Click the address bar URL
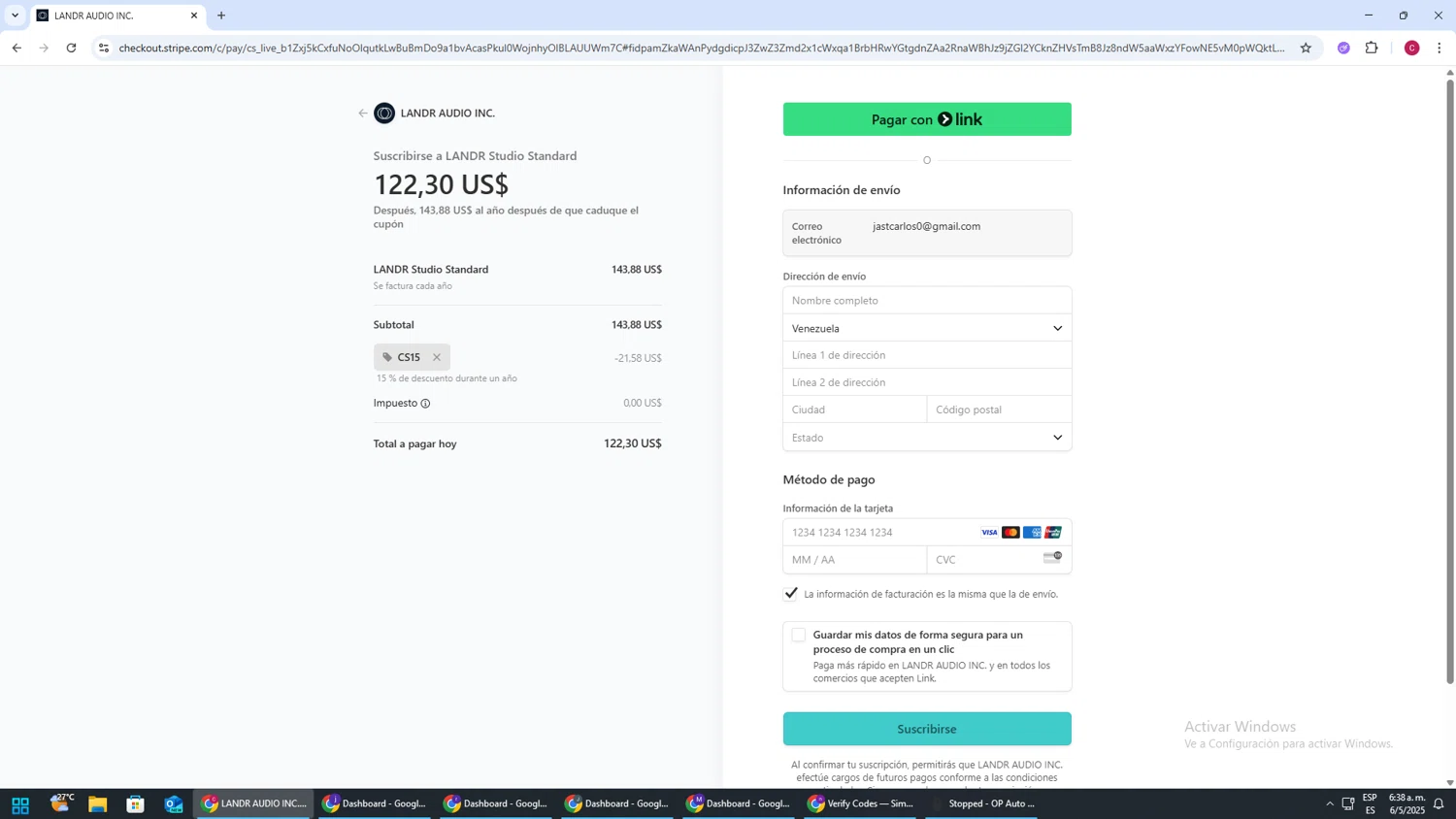Viewport: 1456px width, 819px height. (x=701, y=48)
